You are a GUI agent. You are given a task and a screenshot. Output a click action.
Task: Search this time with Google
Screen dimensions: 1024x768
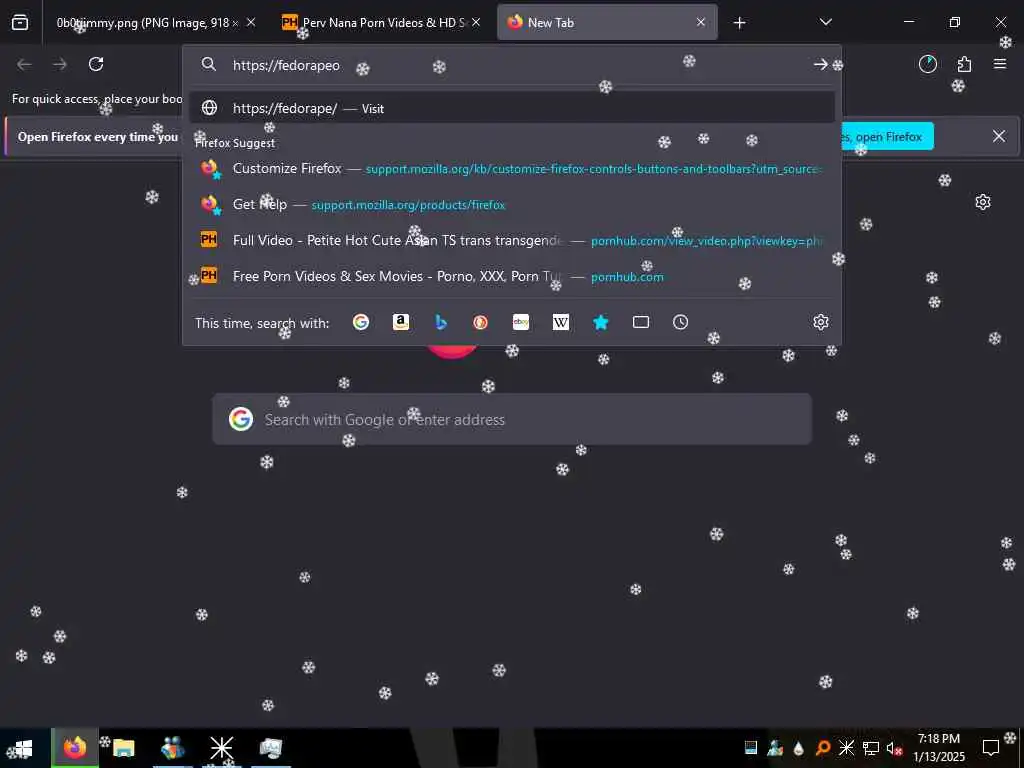tap(360, 322)
